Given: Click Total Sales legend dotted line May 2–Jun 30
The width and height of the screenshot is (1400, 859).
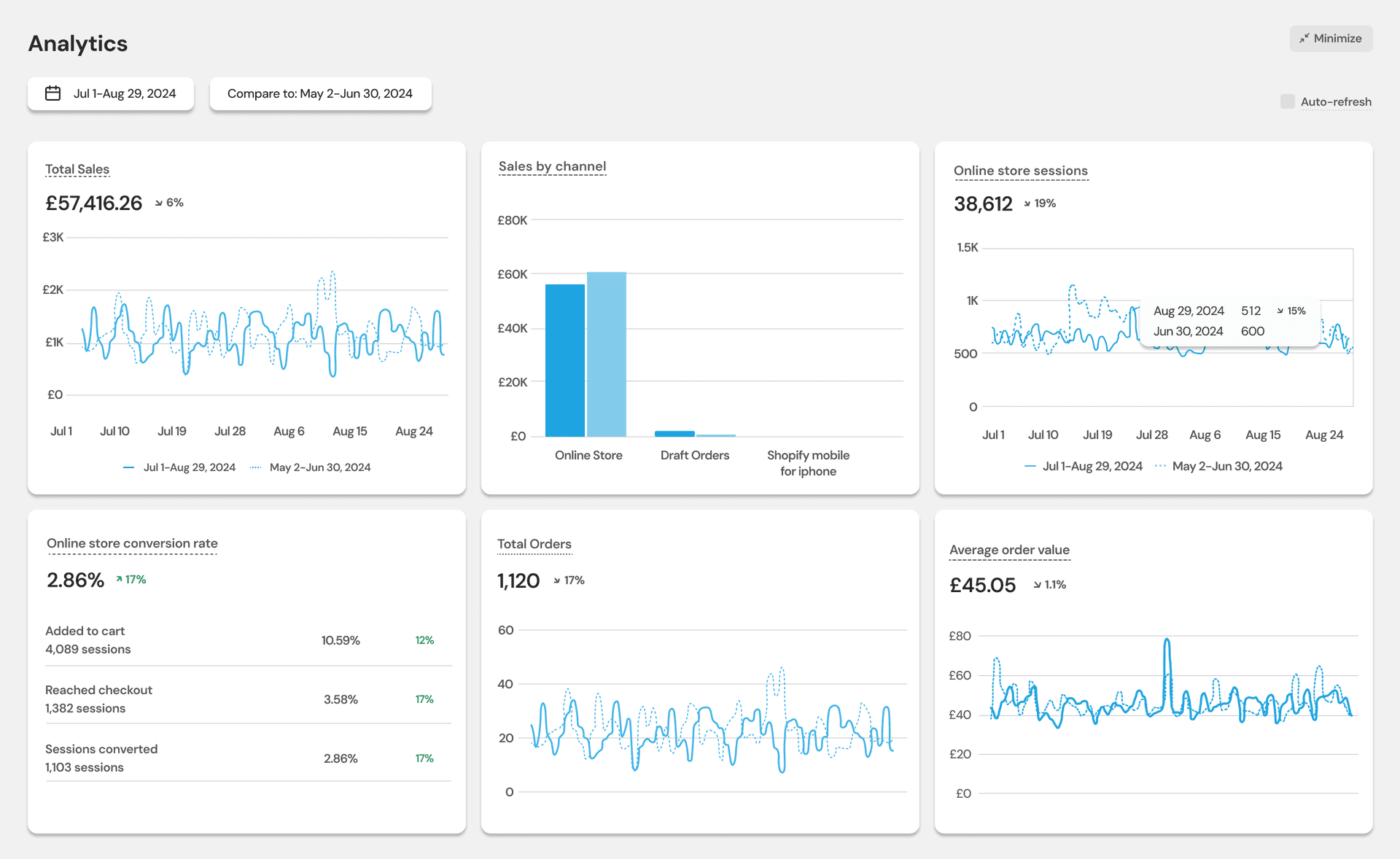Looking at the screenshot, I should [310, 467].
